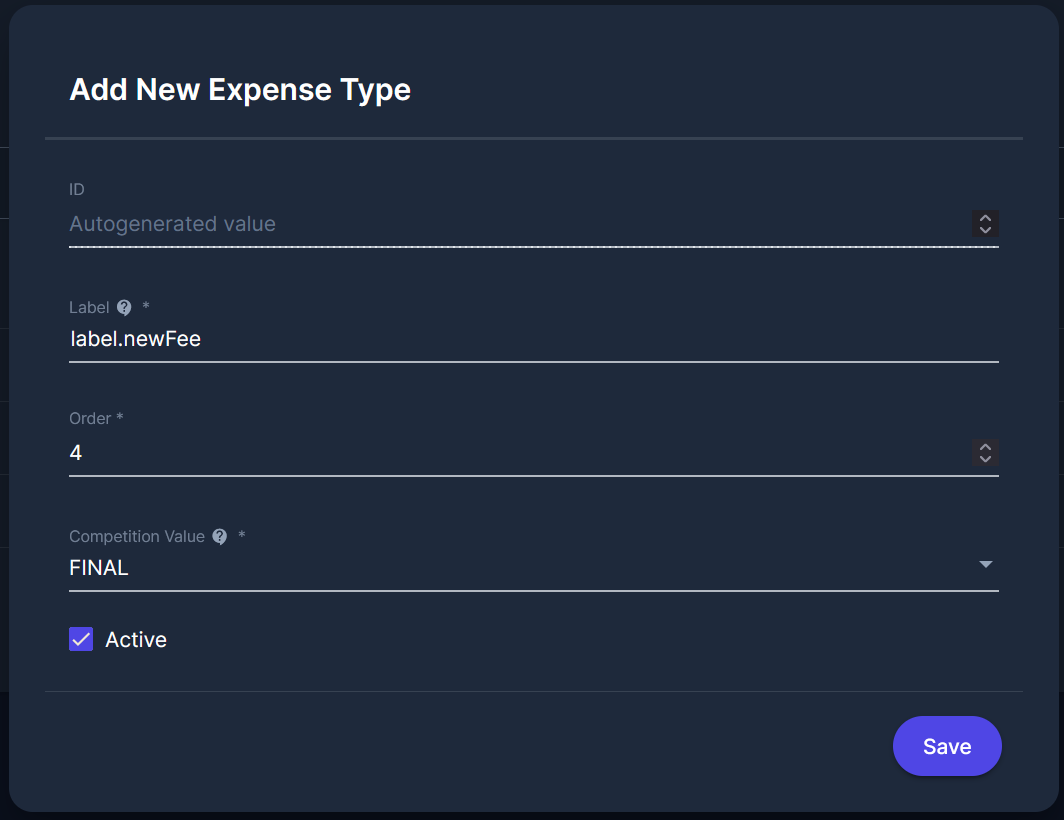Viewport: 1064px width, 820px height.
Task: Click the "Add New Expense Type" heading
Action: coord(240,90)
